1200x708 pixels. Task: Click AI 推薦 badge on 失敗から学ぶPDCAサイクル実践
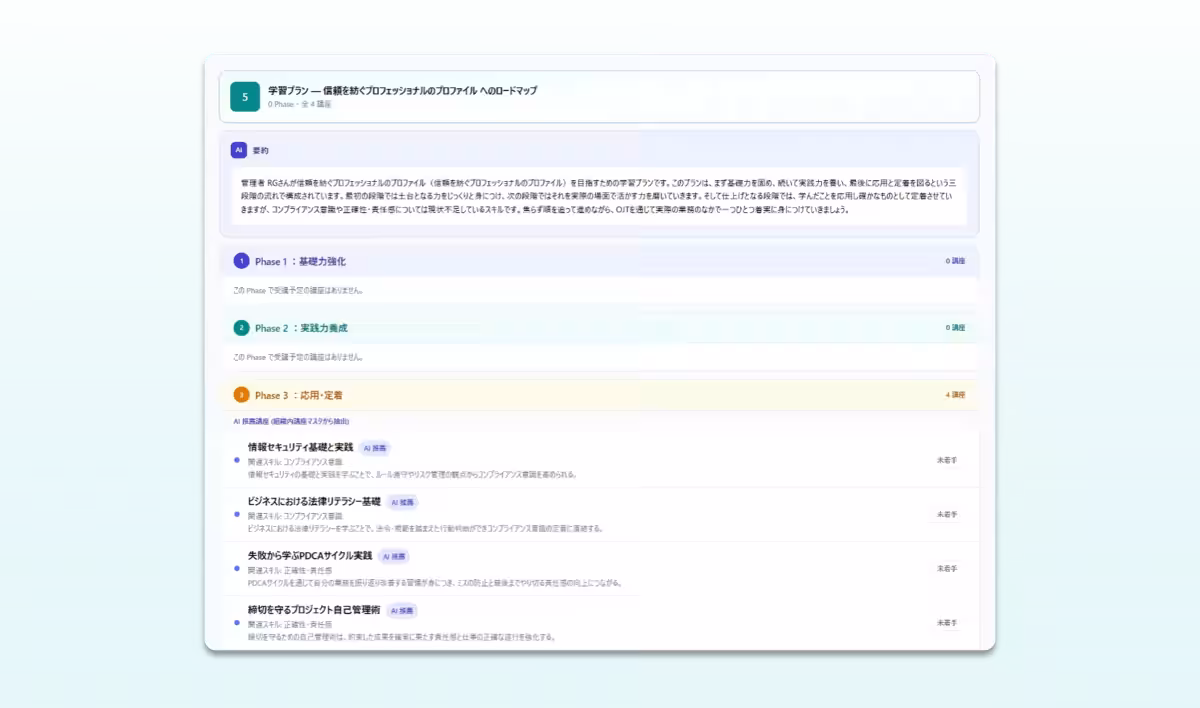point(394,556)
